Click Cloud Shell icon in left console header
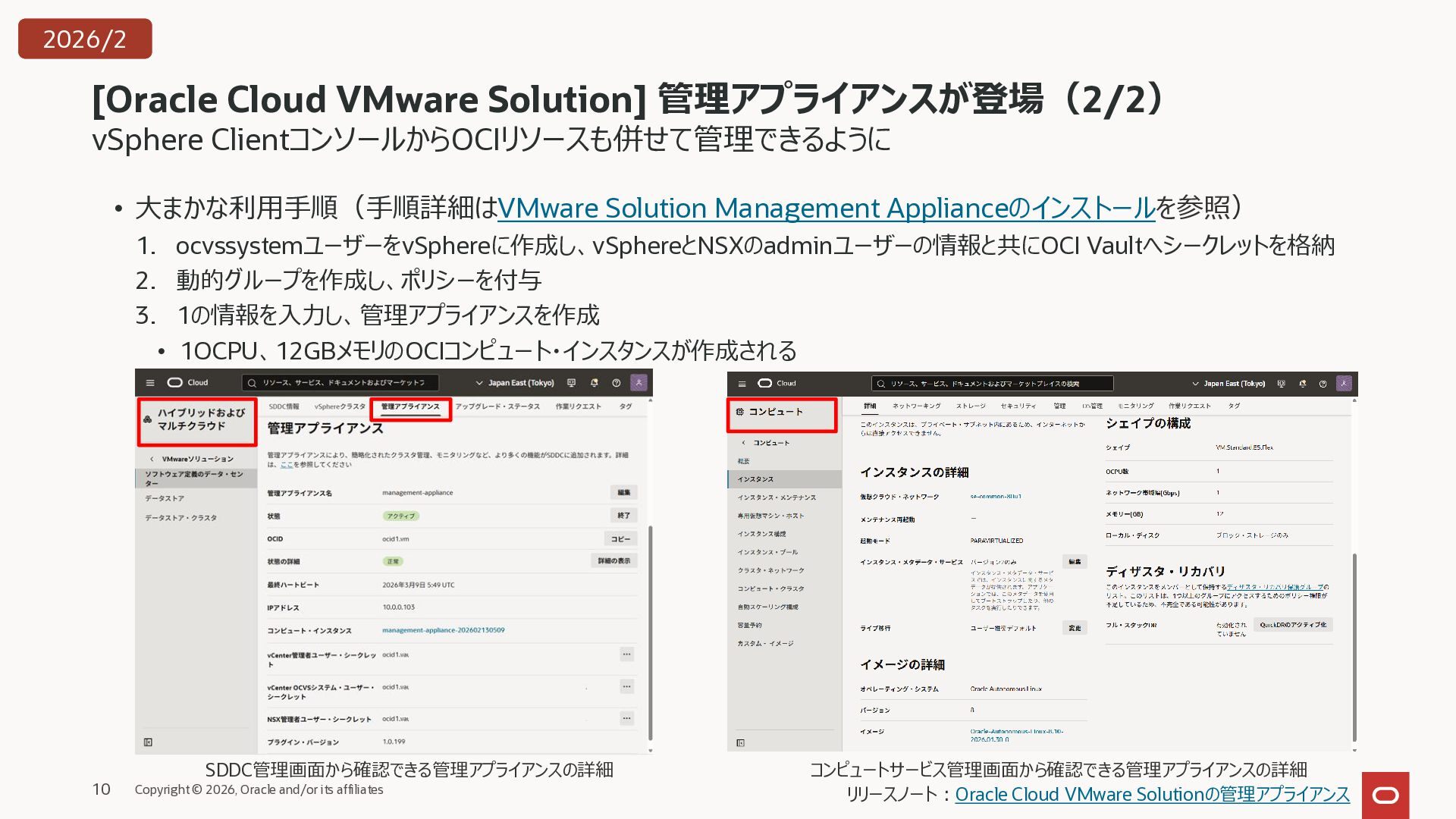Viewport: 1456px width, 819px height. pyautogui.click(x=572, y=383)
